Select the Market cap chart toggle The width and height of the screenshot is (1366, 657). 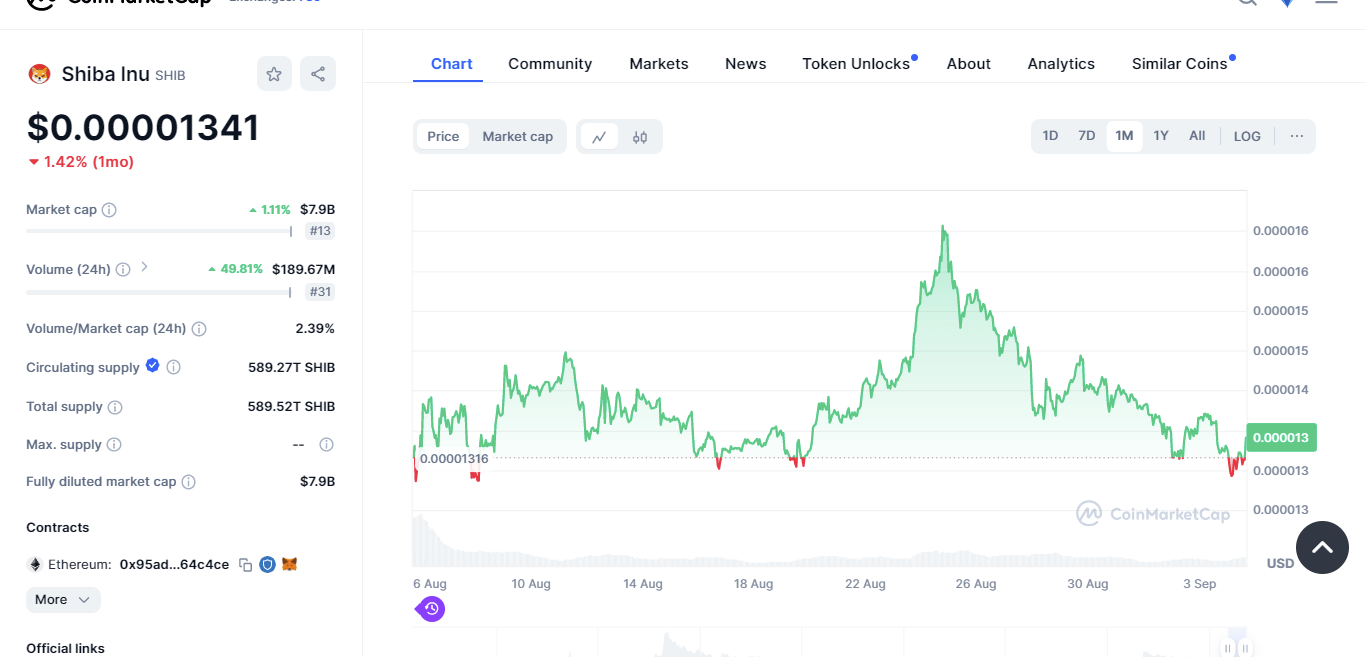point(518,137)
